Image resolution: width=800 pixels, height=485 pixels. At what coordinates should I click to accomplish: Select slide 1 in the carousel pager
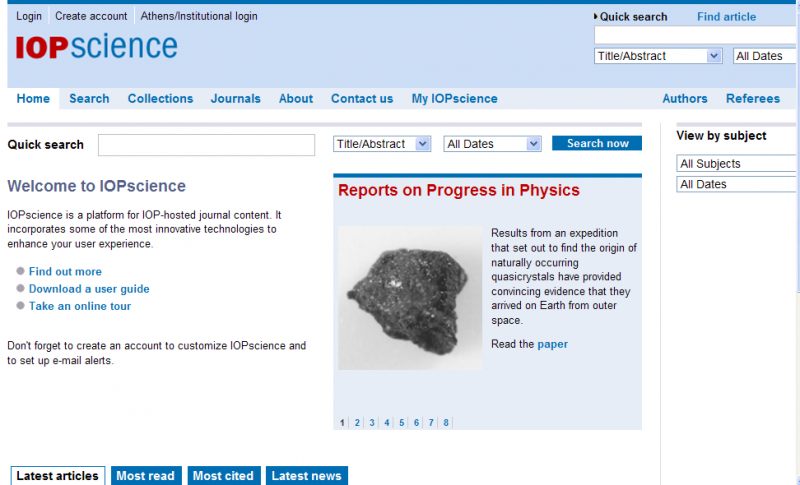tap(342, 423)
